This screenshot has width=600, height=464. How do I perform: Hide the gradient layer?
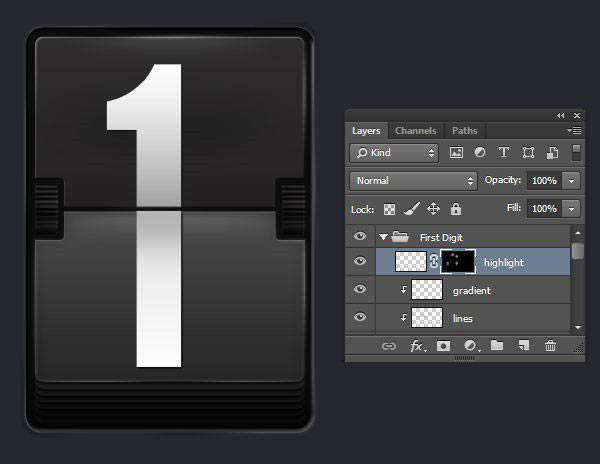(x=360, y=290)
